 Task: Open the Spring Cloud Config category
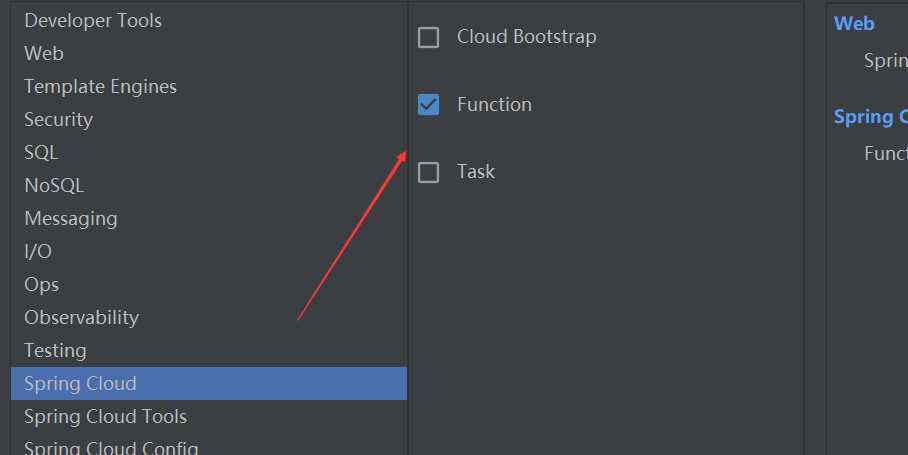point(209,446)
